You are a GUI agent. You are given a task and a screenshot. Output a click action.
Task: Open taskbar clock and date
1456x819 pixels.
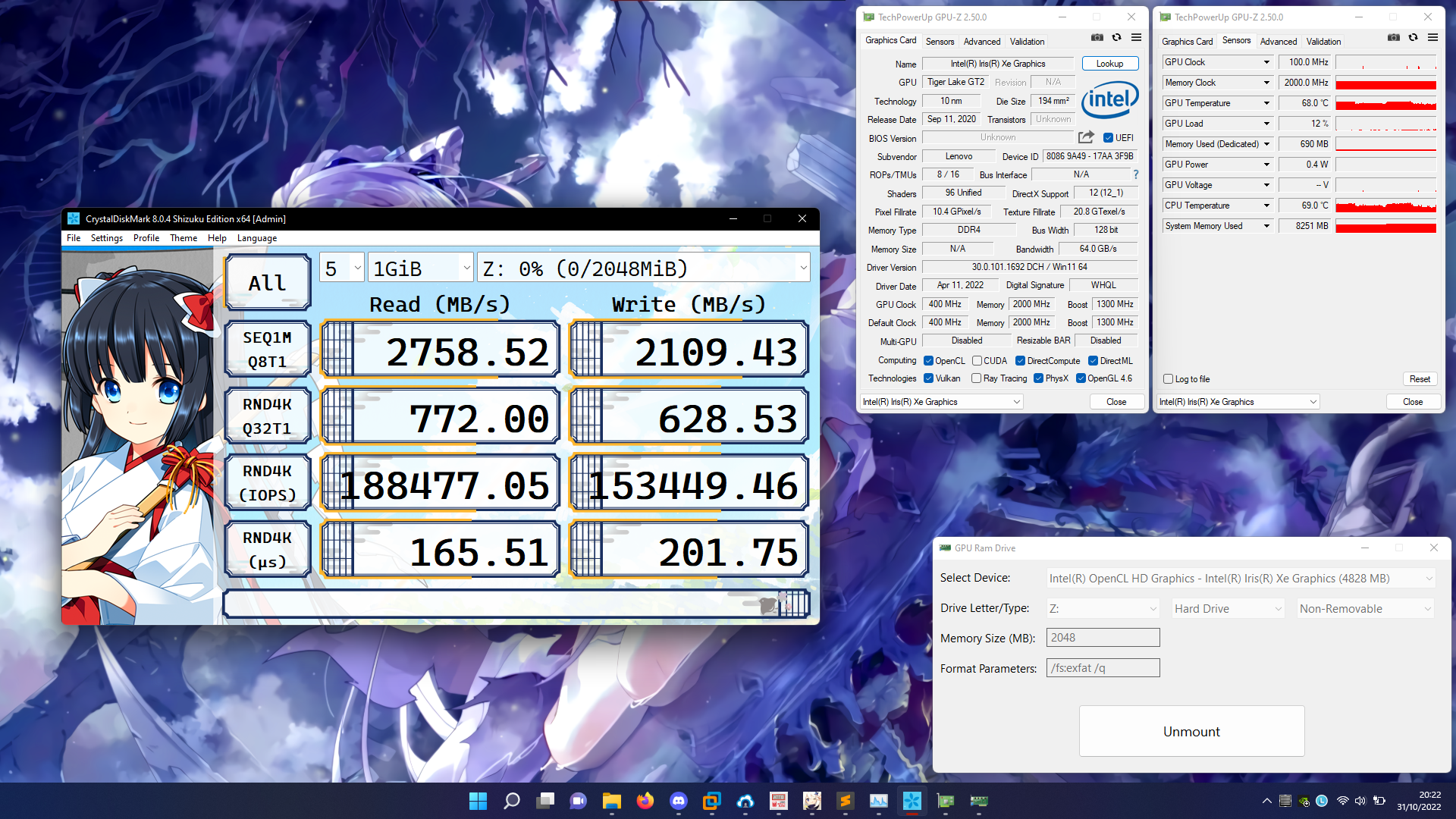click(x=1419, y=801)
